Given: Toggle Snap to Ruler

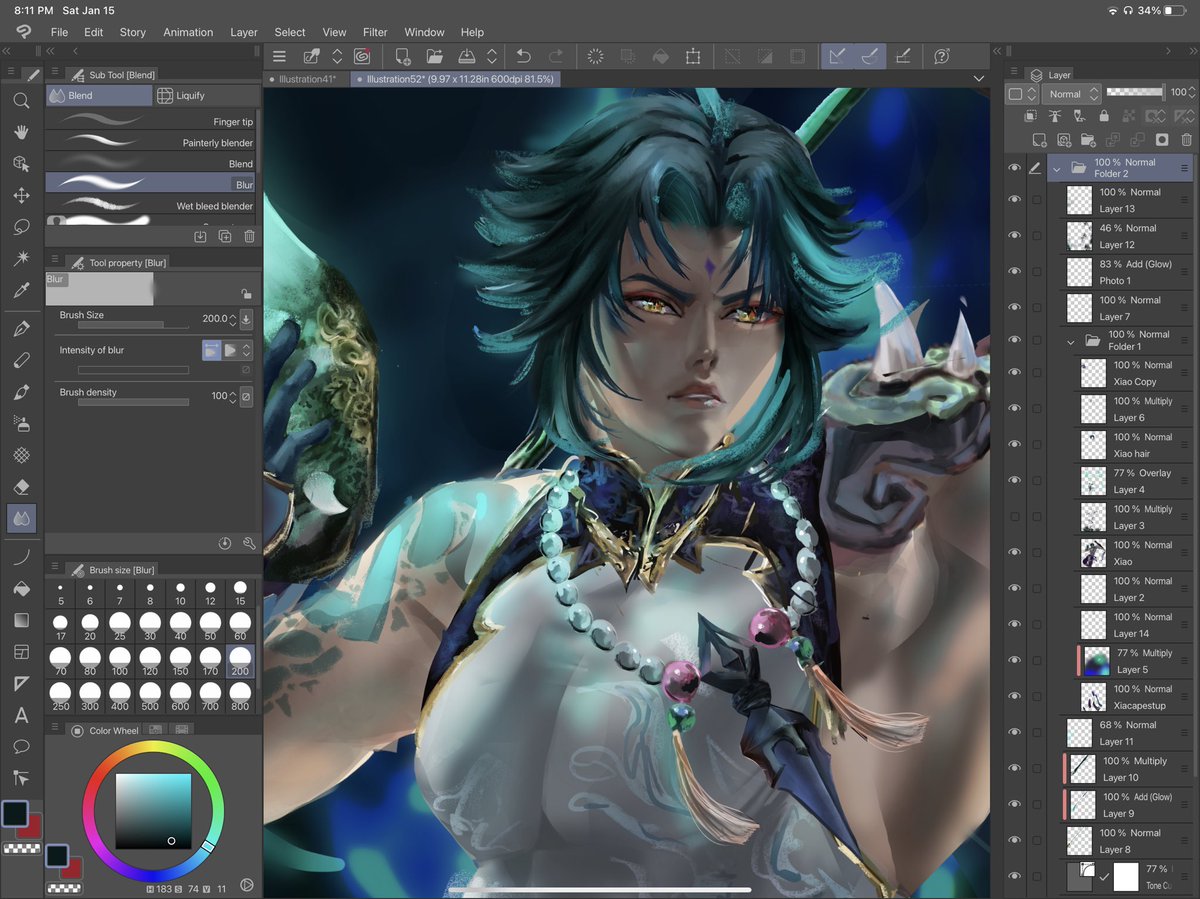Looking at the screenshot, I should 838,57.
